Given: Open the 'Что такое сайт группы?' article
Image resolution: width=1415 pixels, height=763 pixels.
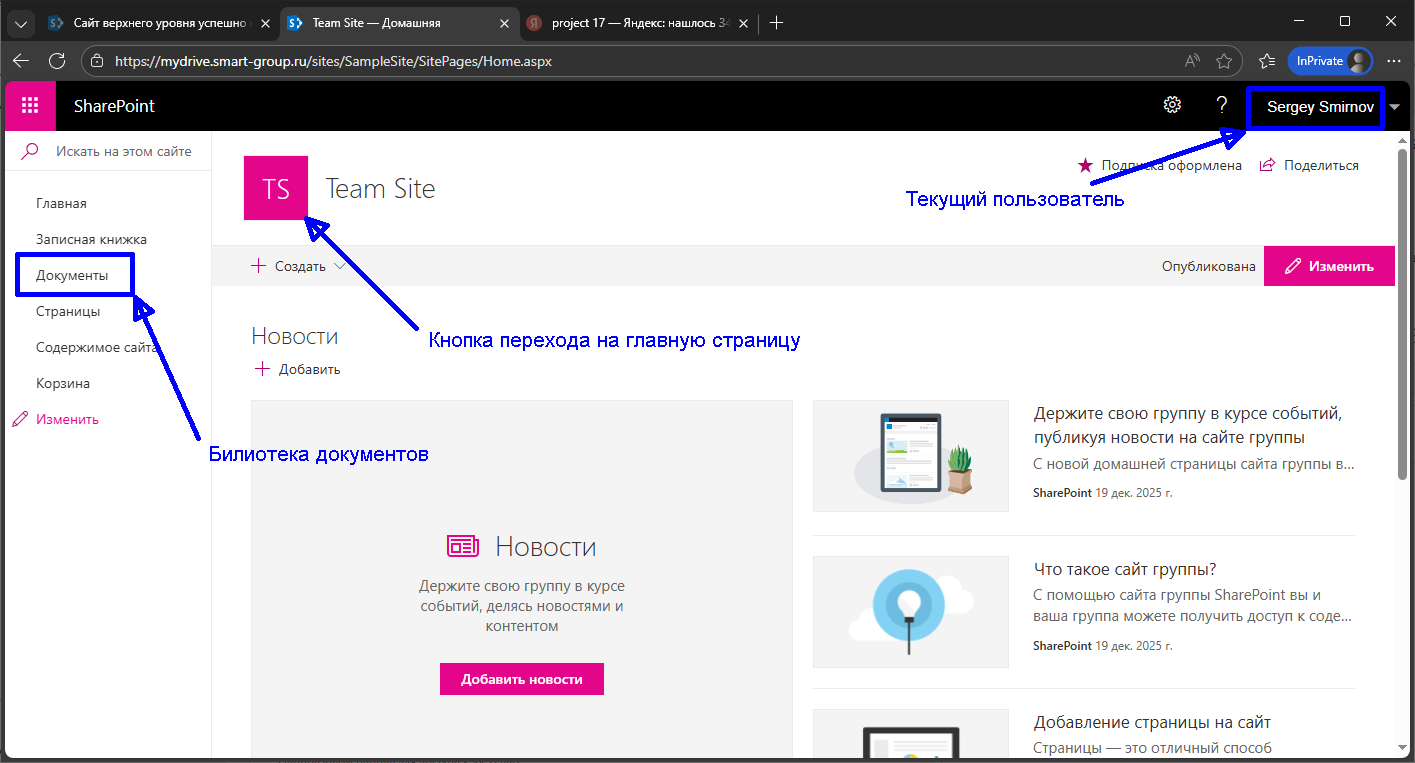Looking at the screenshot, I should pos(1124,569).
